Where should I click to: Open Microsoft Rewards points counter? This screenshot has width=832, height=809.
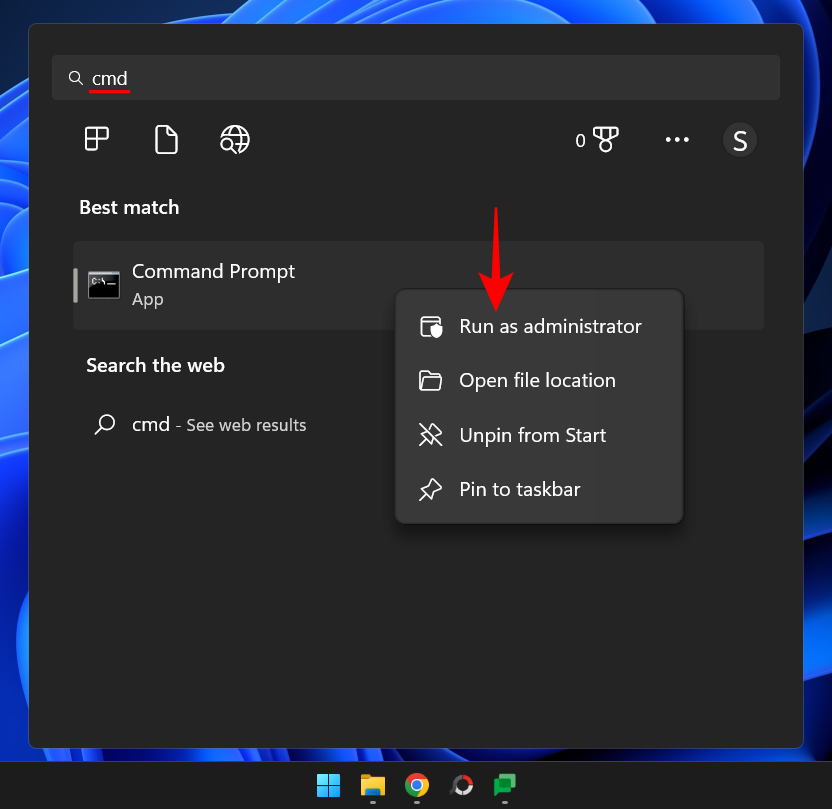click(597, 140)
